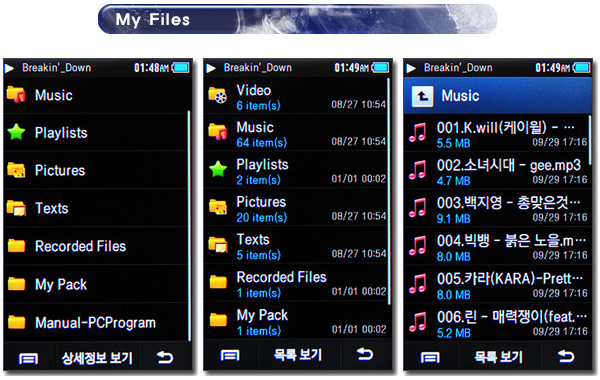Image resolution: width=600 pixels, height=380 pixels.
Task: Open Video folder icon in middle screen
Action: 218,96
